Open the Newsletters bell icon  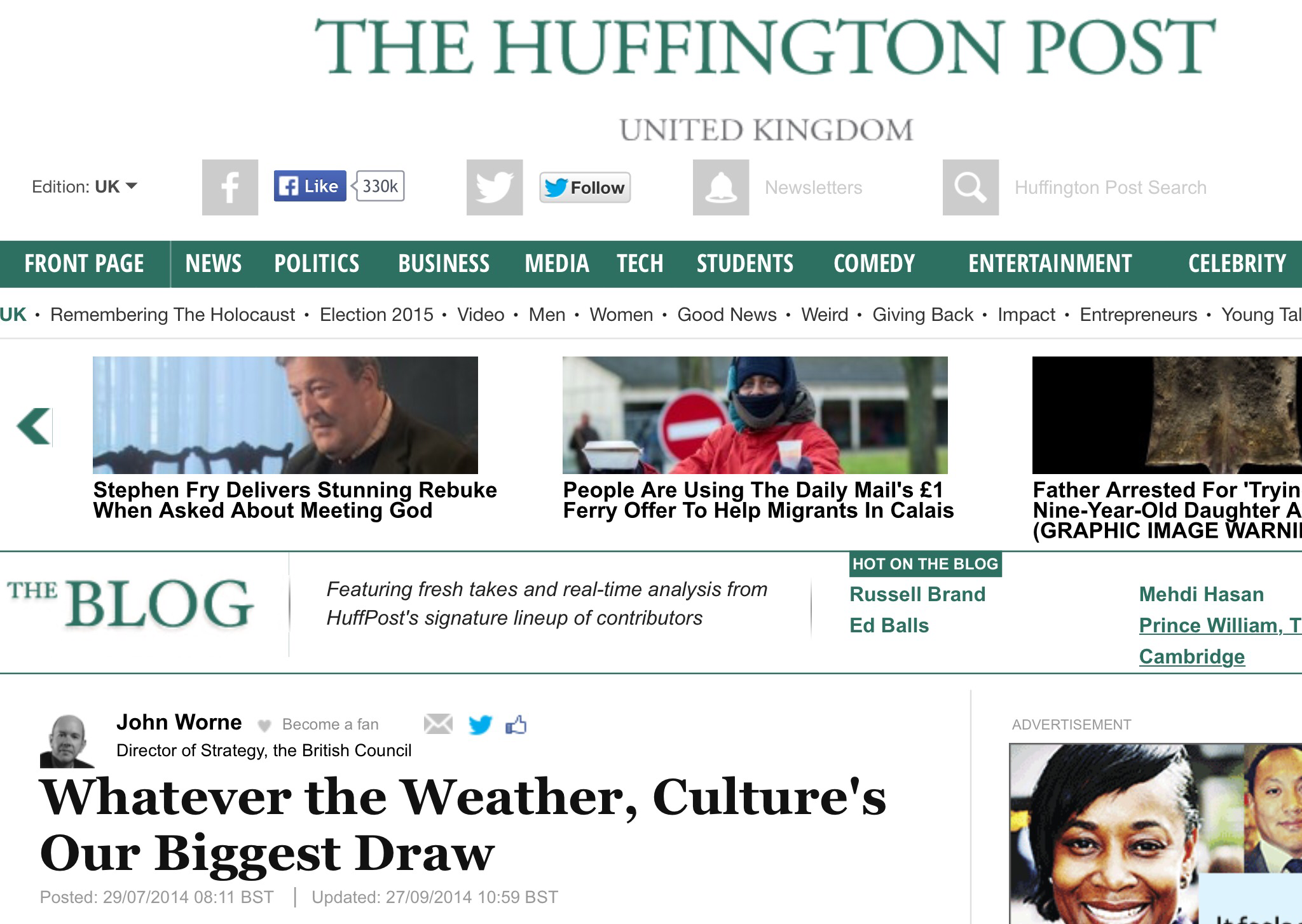[x=721, y=187]
